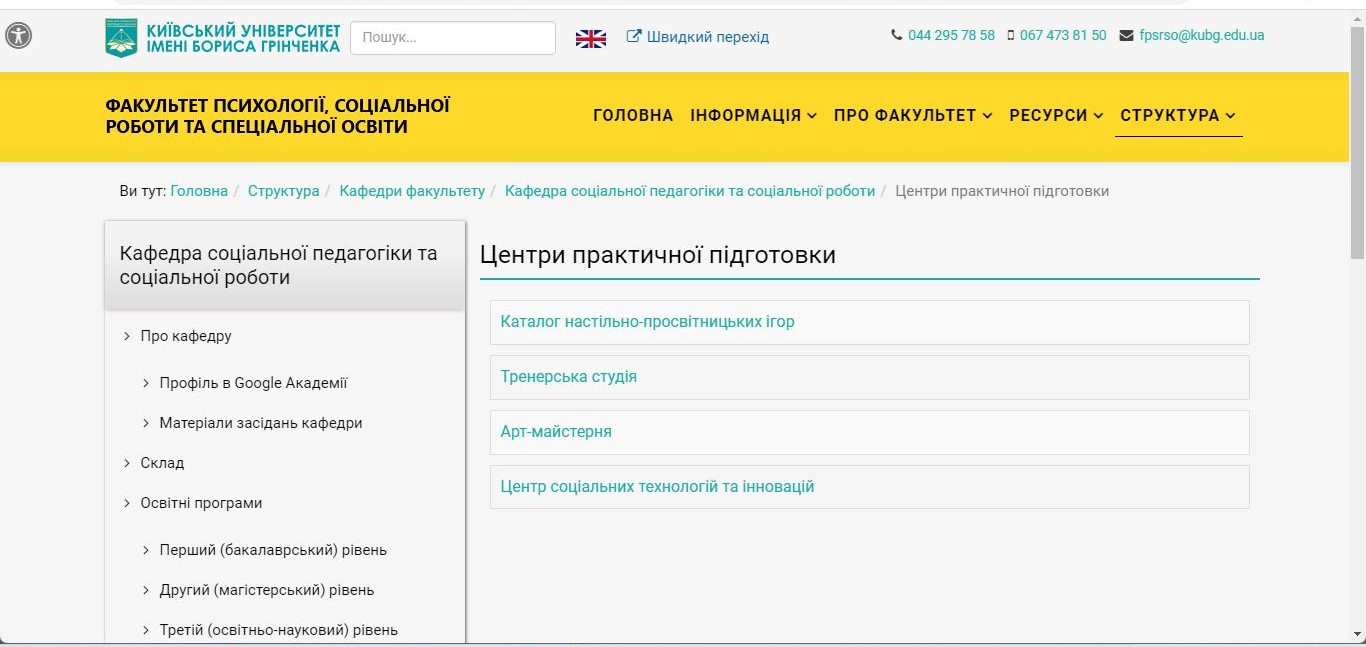Click the quick jump external-link icon
1366x647 pixels.
[x=634, y=37]
